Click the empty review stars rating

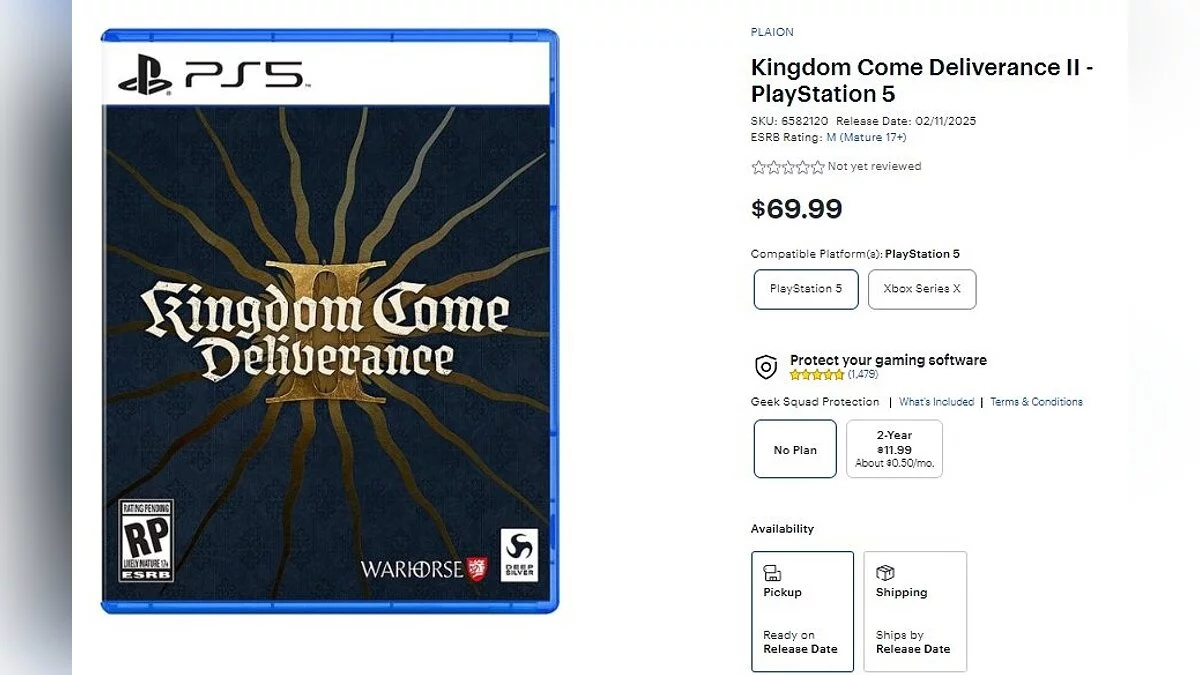coord(788,167)
